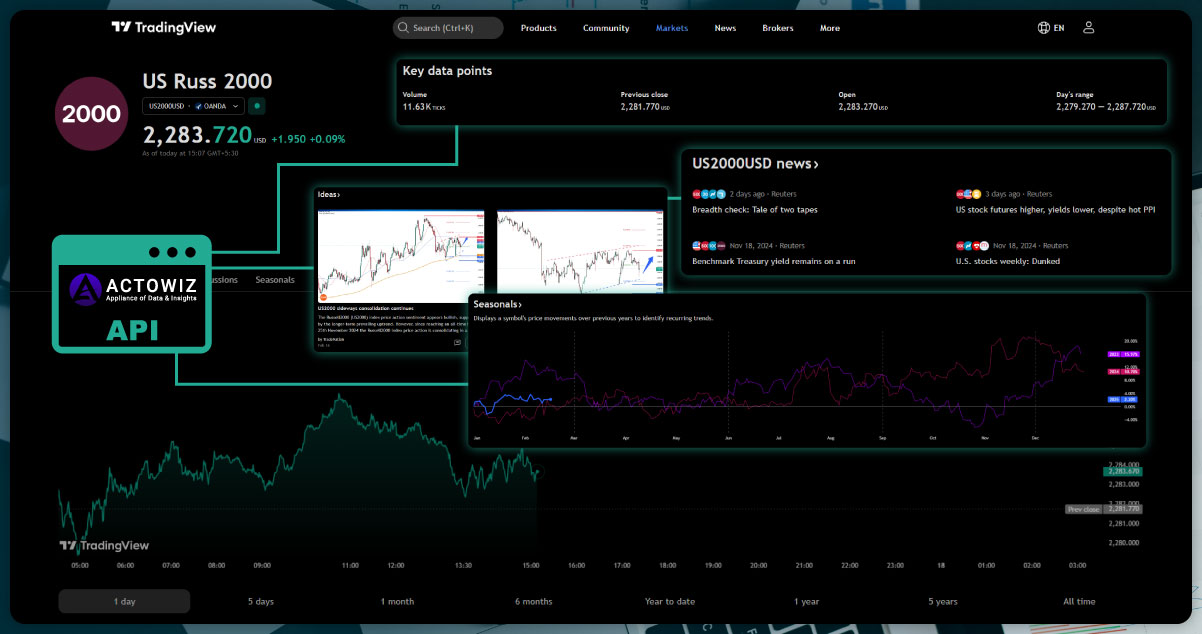Click the Prev close label on chart

[x=1083, y=509]
